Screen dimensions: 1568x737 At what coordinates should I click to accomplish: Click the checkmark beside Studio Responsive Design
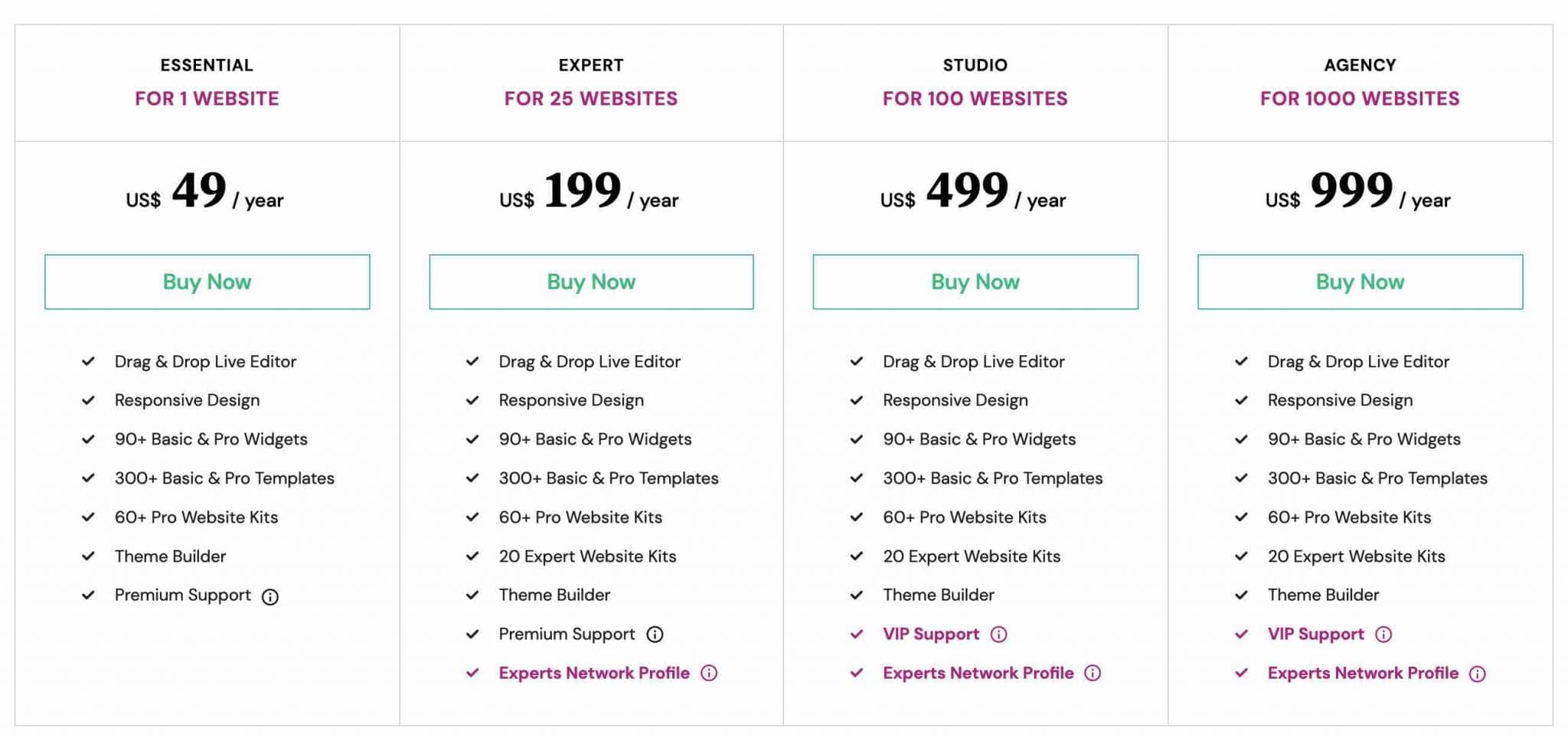pyautogui.click(x=857, y=400)
